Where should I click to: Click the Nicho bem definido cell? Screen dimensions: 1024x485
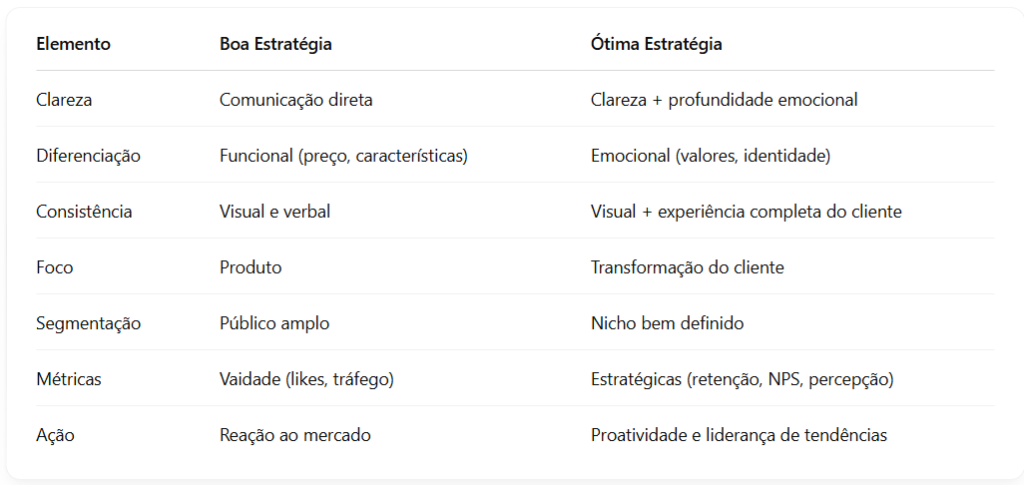[x=667, y=323]
